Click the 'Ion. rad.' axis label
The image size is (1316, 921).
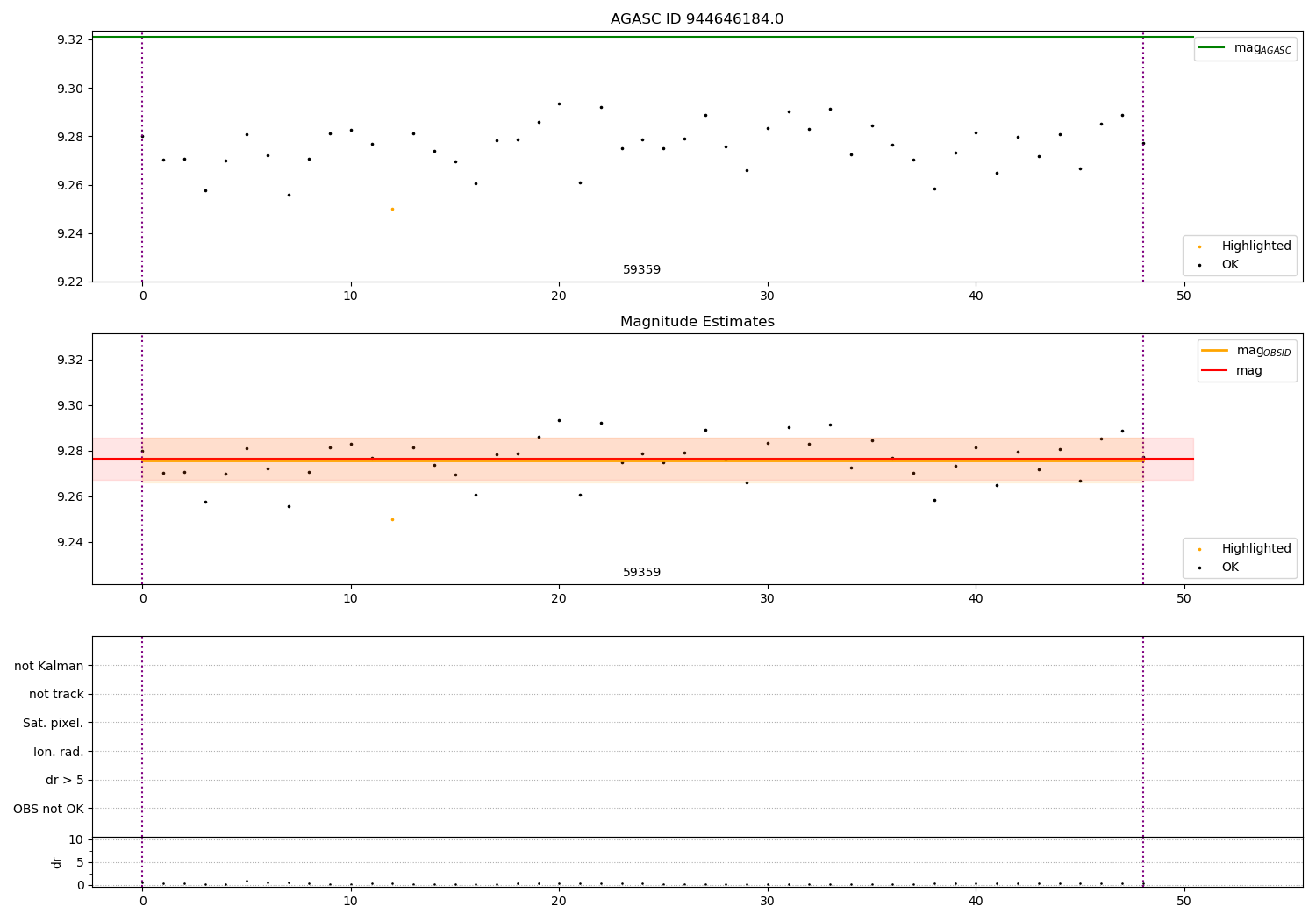pos(59,752)
